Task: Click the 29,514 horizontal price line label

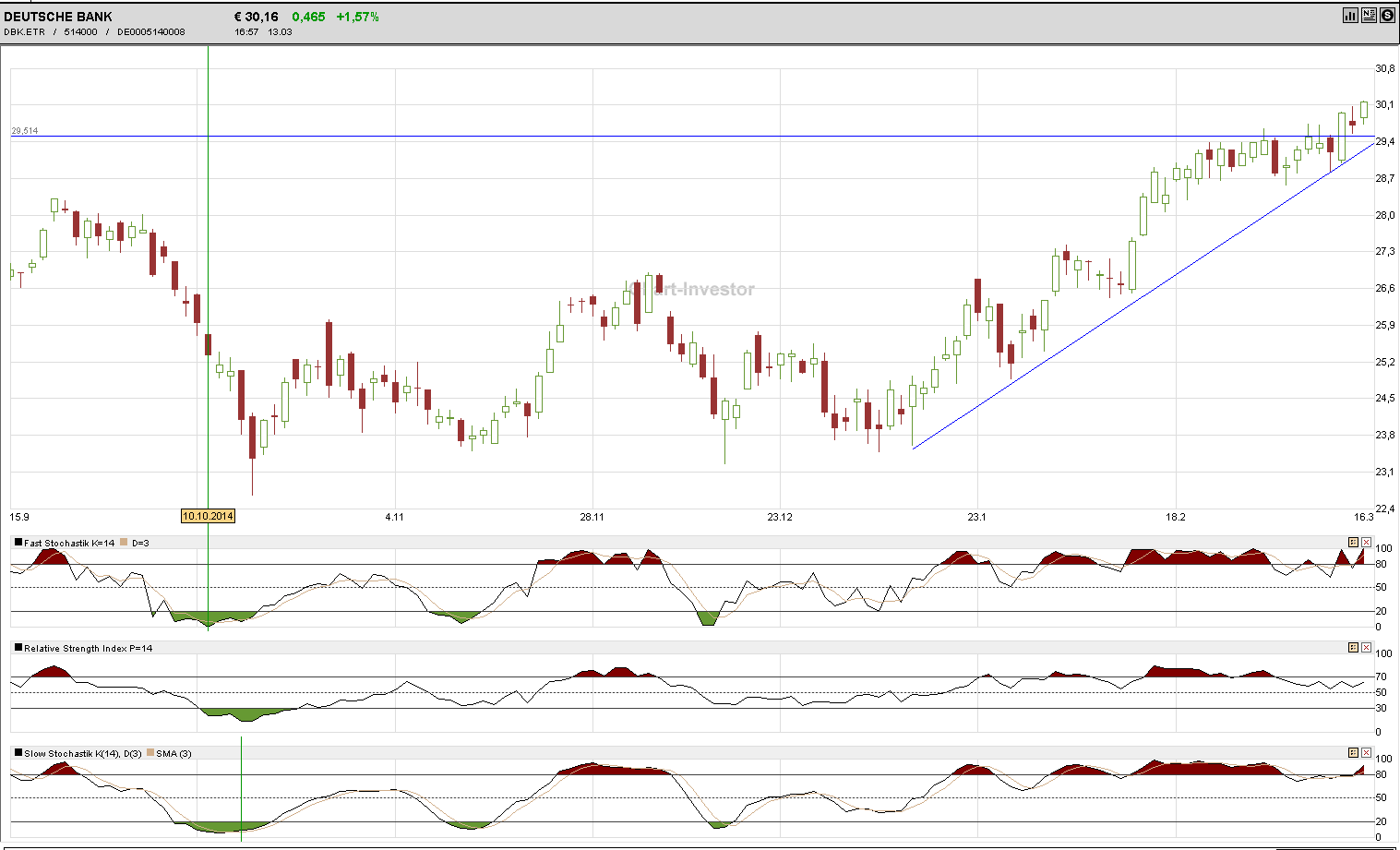Action: [23, 130]
